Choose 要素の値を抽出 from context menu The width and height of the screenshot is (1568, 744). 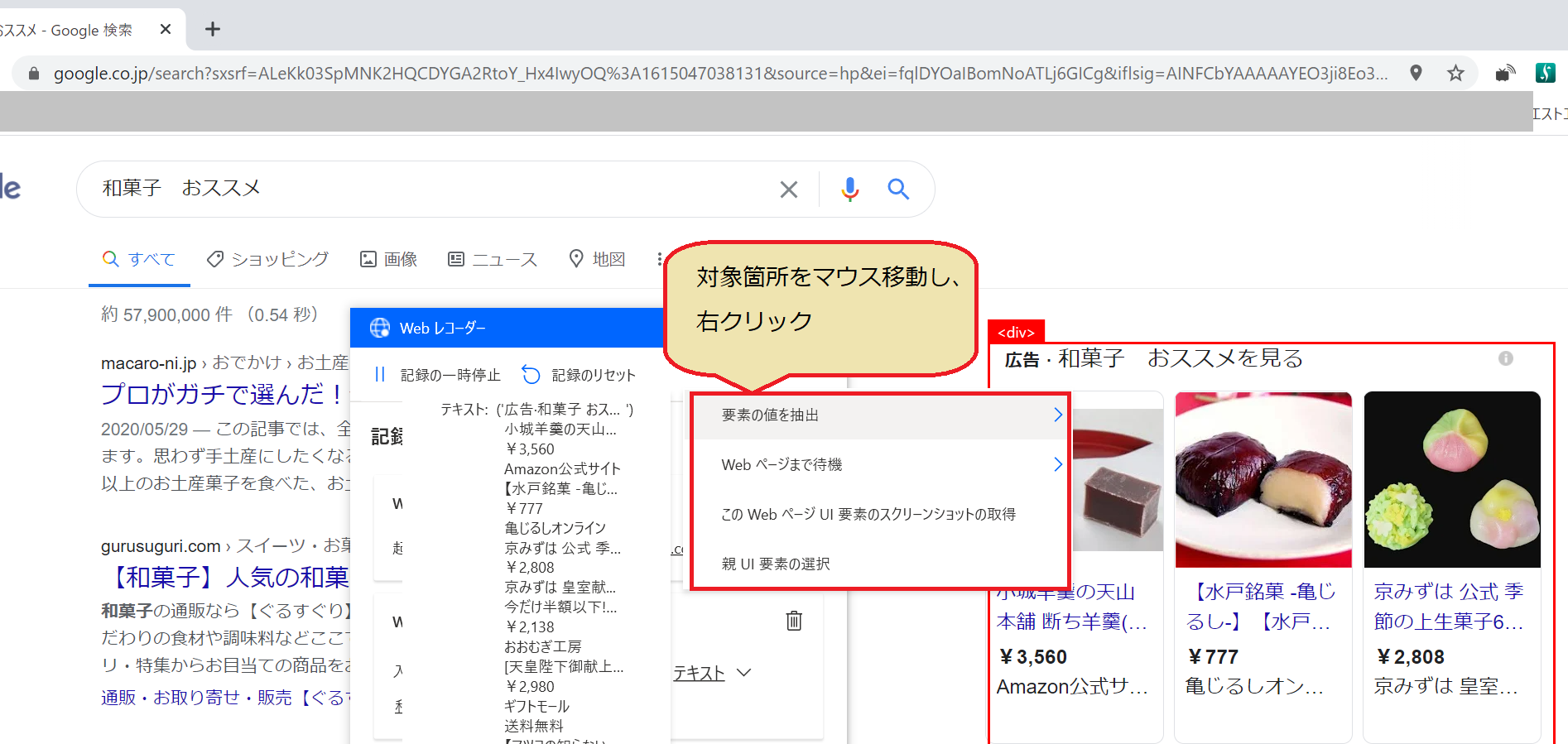(x=881, y=415)
